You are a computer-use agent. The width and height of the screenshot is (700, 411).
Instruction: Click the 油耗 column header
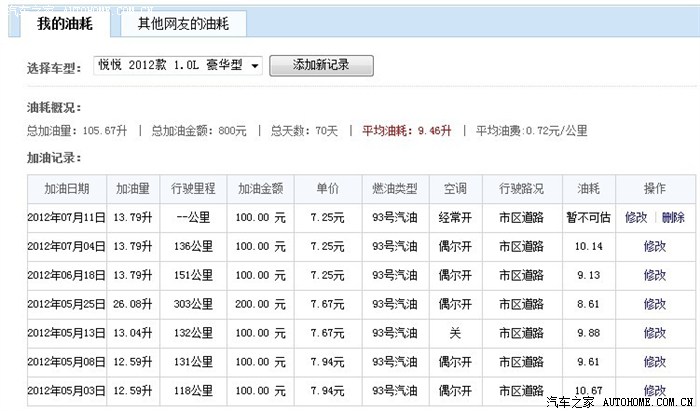[589, 189]
